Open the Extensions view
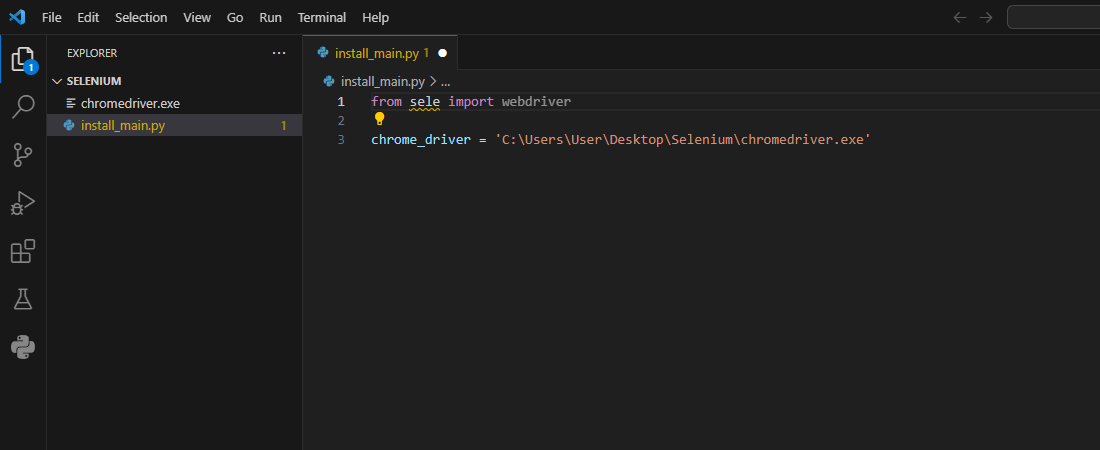The width and height of the screenshot is (1100, 450). coord(23,251)
